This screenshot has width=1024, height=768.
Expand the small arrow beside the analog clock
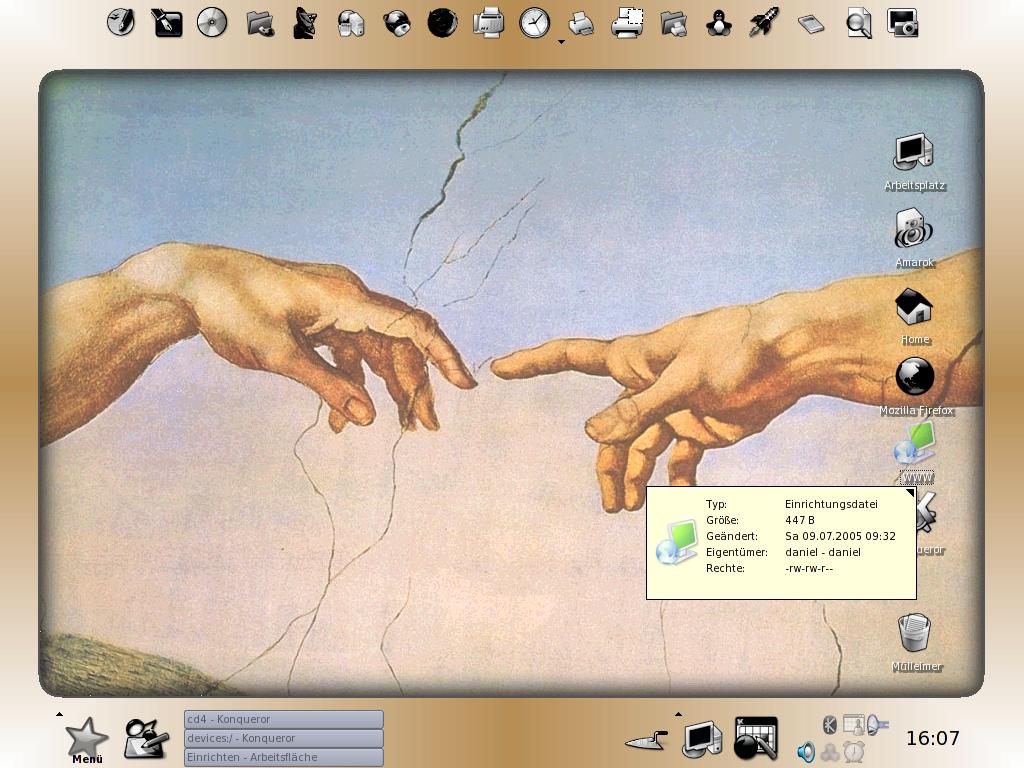pos(561,42)
